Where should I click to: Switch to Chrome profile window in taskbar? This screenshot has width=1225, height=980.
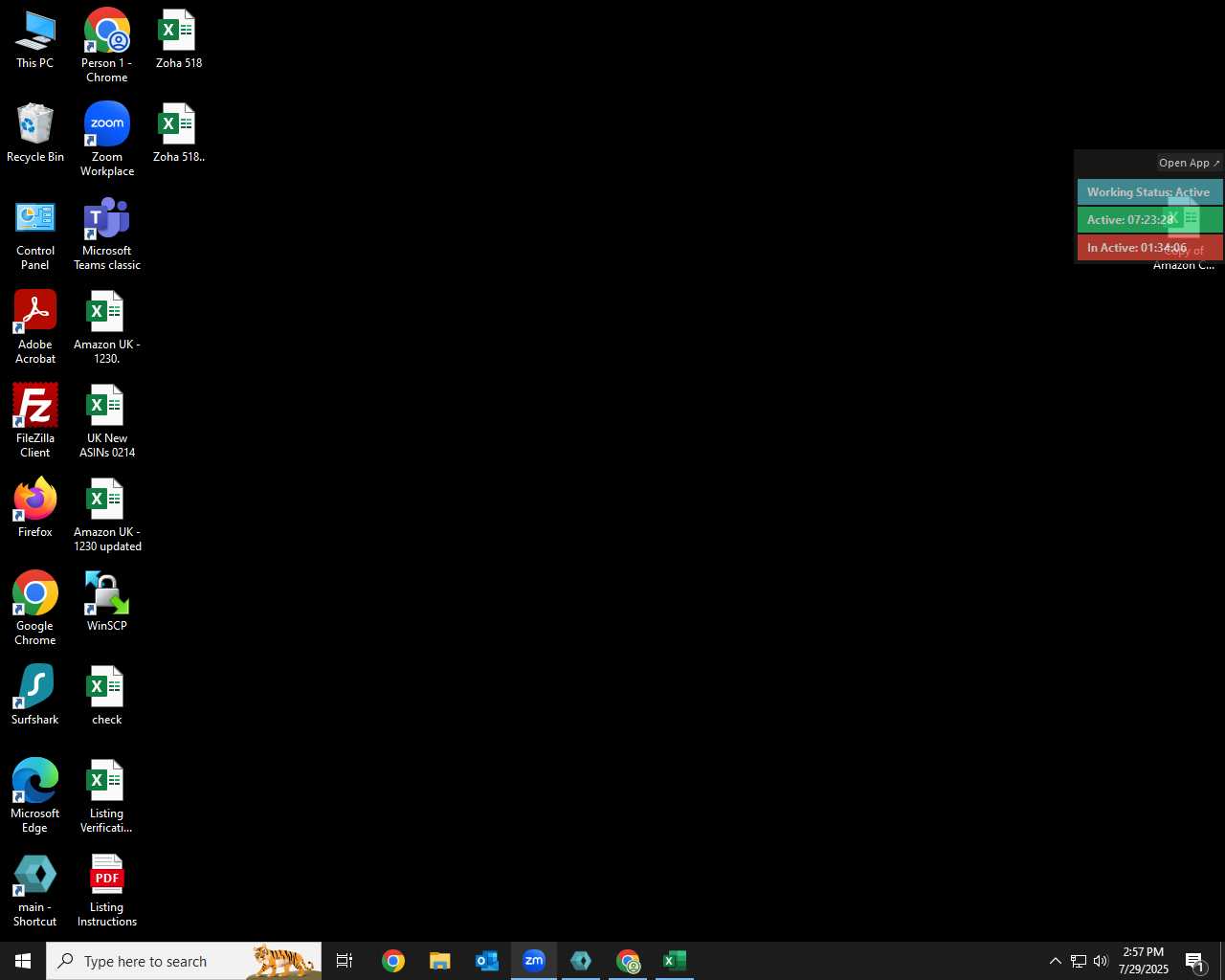click(x=628, y=961)
